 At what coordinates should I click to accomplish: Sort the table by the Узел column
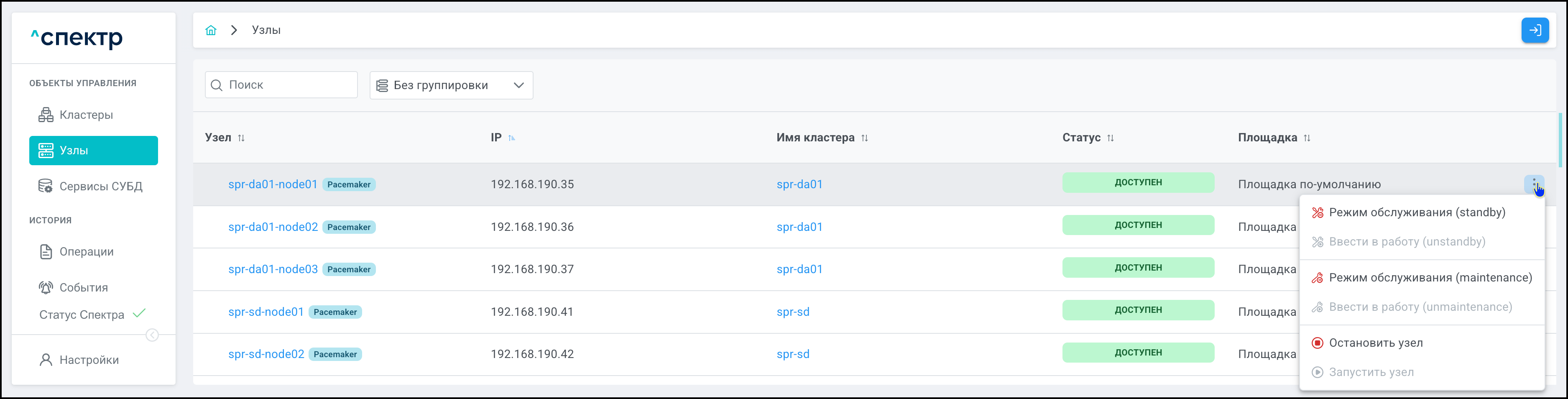[x=241, y=138]
